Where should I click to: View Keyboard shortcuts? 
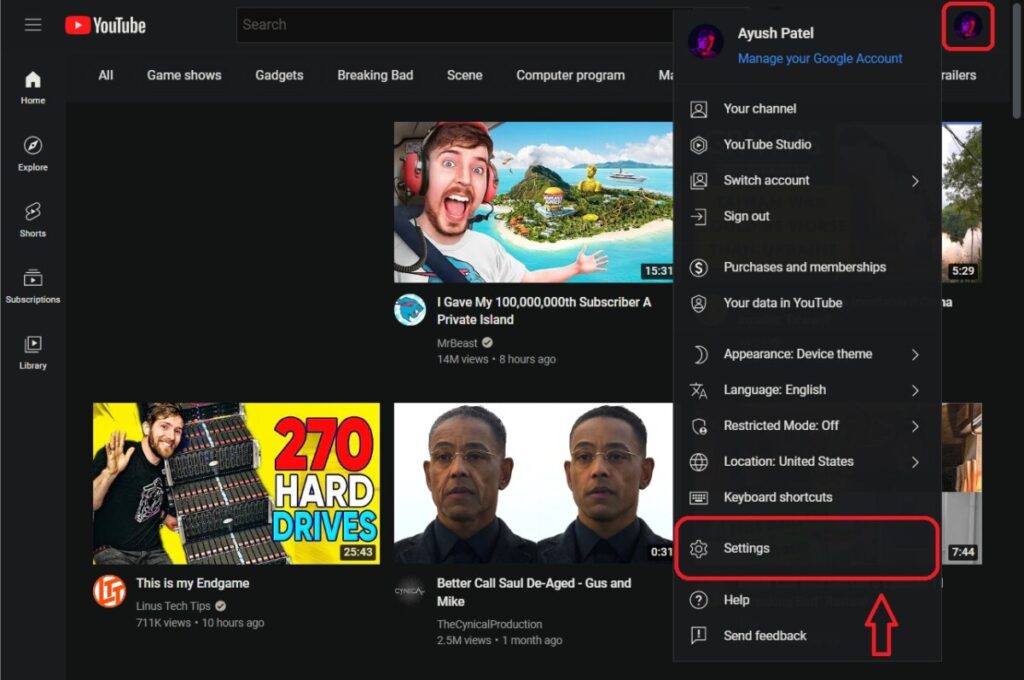tap(779, 497)
